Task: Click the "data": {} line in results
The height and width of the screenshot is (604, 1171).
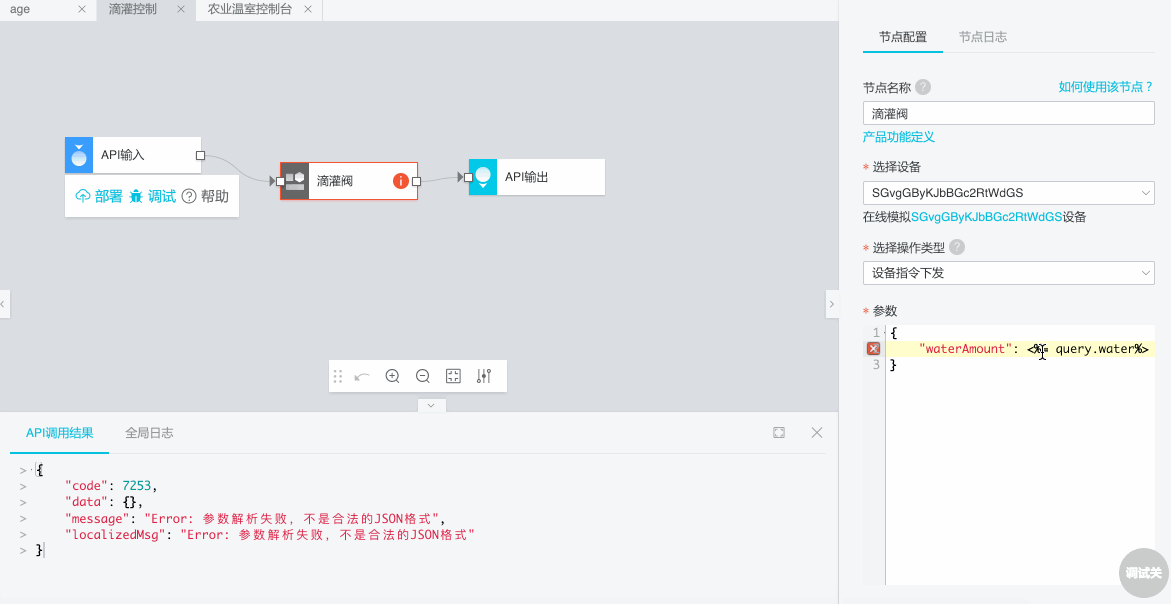Action: [103, 502]
